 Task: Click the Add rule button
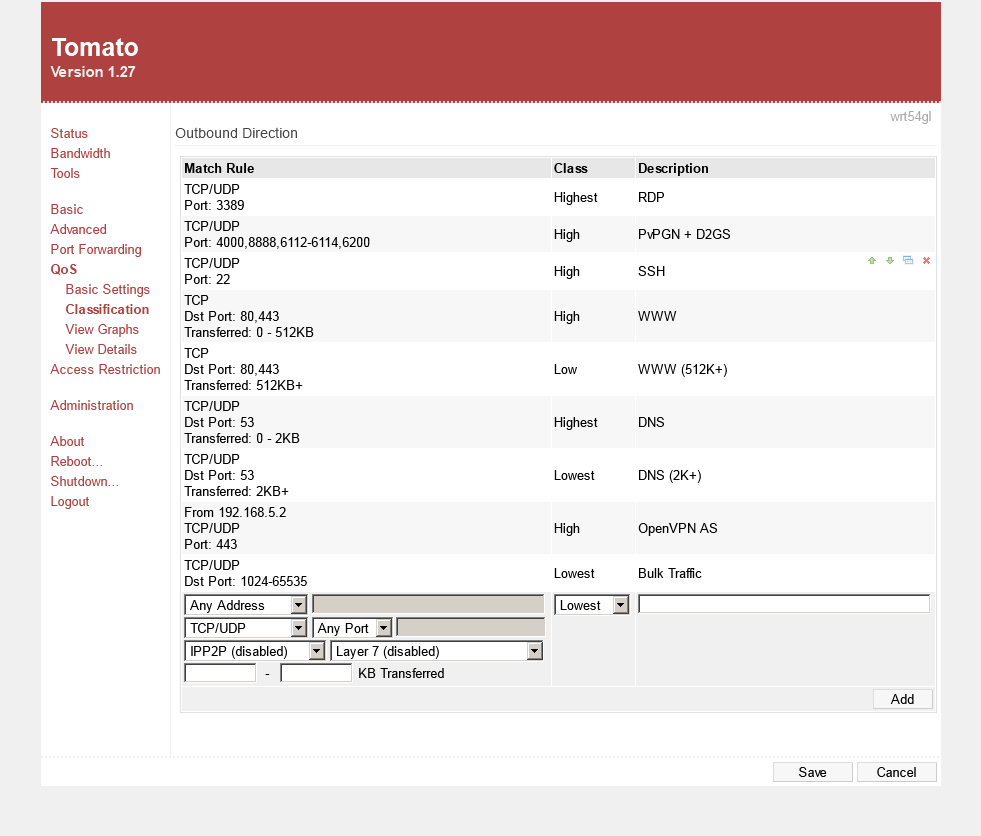tap(902, 699)
